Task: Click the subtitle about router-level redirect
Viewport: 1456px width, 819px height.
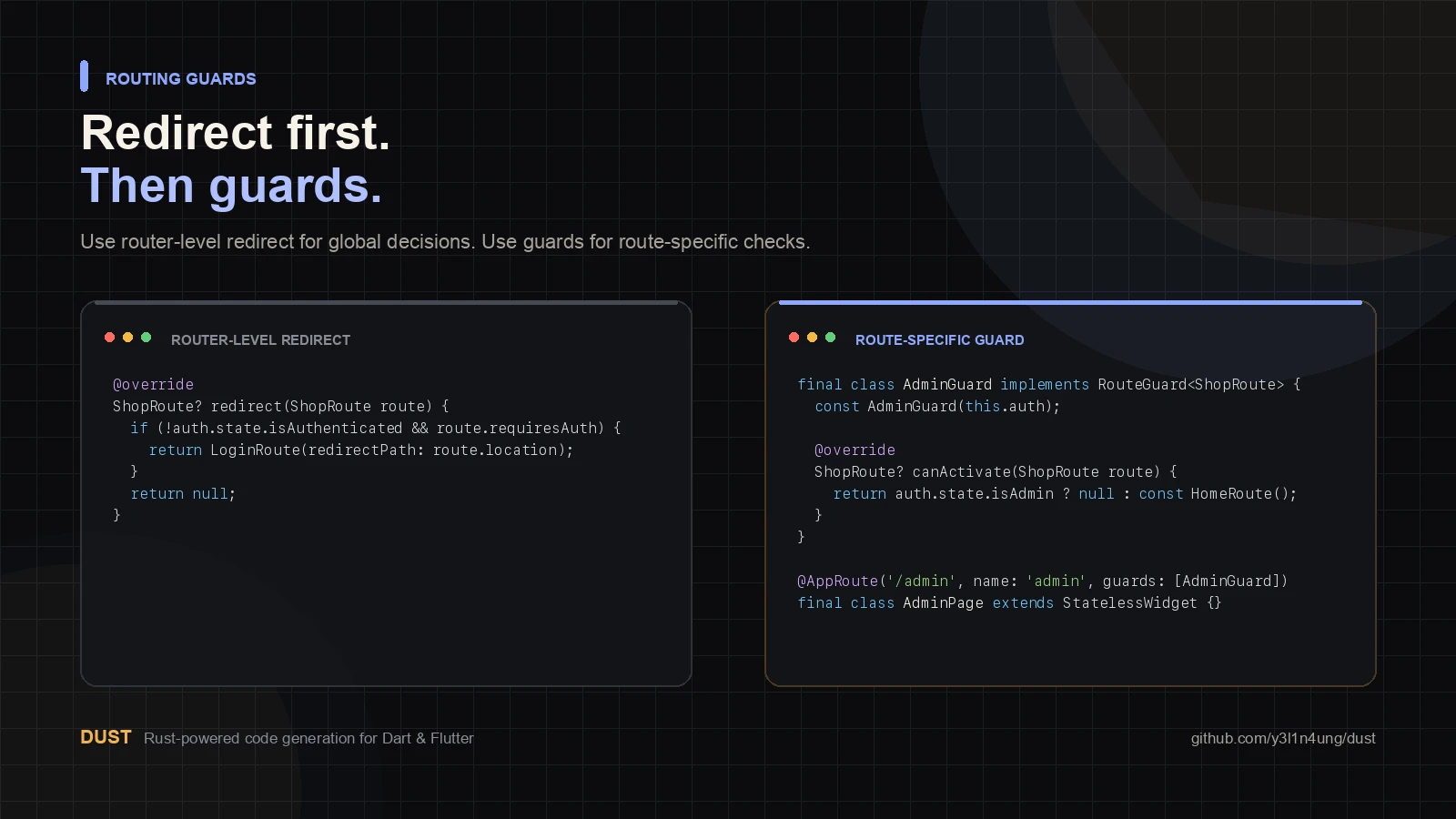Action: tap(445, 242)
